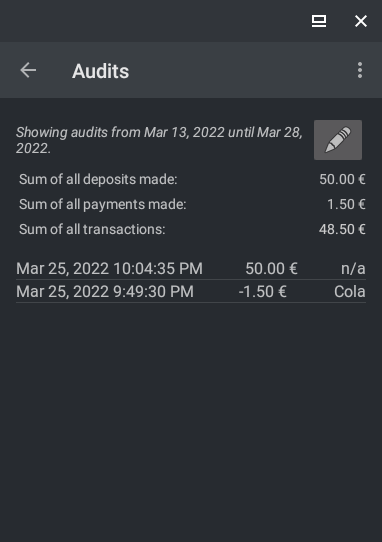The image size is (382, 542).
Task: Edit the audit date range with the pencil icon
Action: point(338,140)
